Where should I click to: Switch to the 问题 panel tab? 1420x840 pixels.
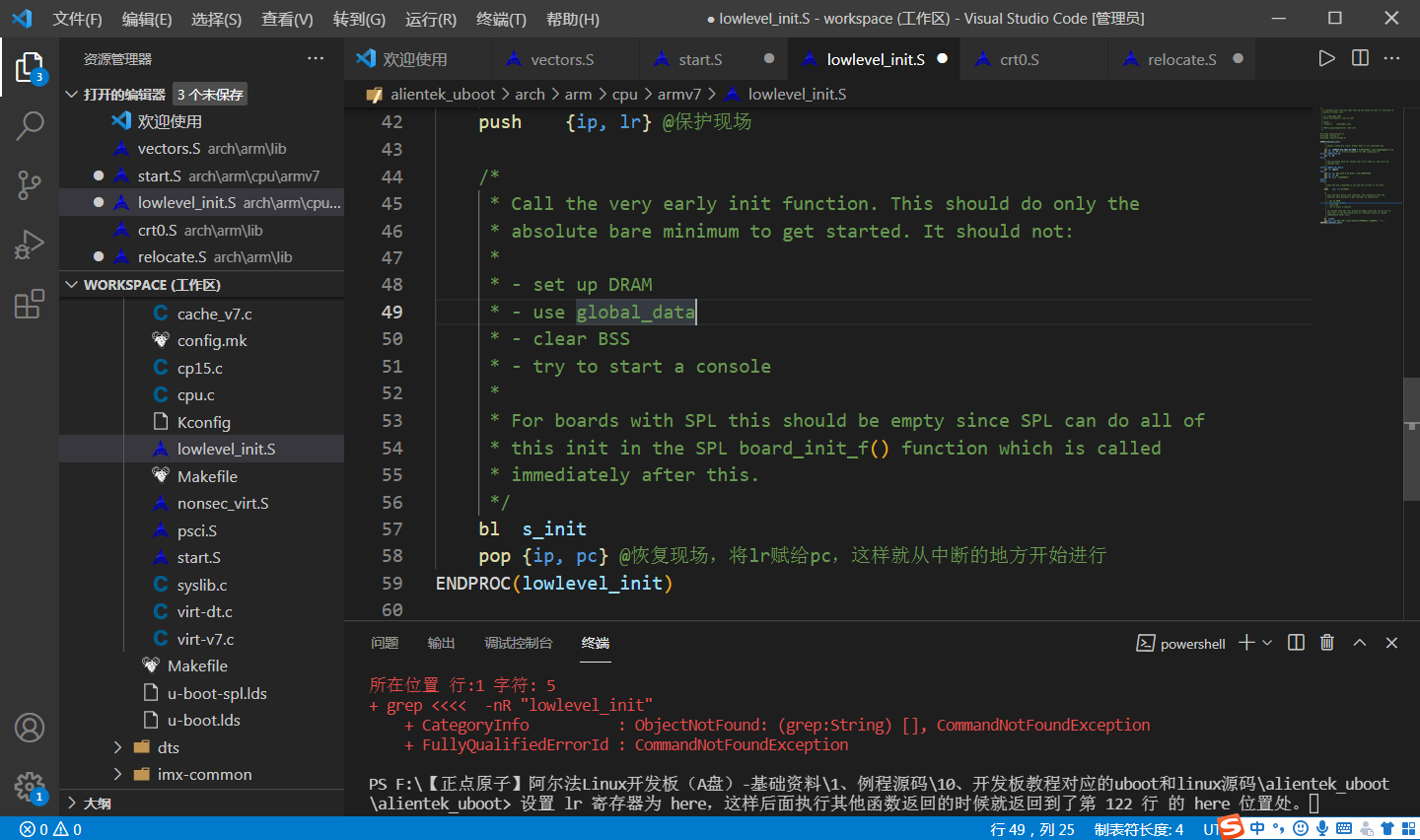pyautogui.click(x=385, y=643)
